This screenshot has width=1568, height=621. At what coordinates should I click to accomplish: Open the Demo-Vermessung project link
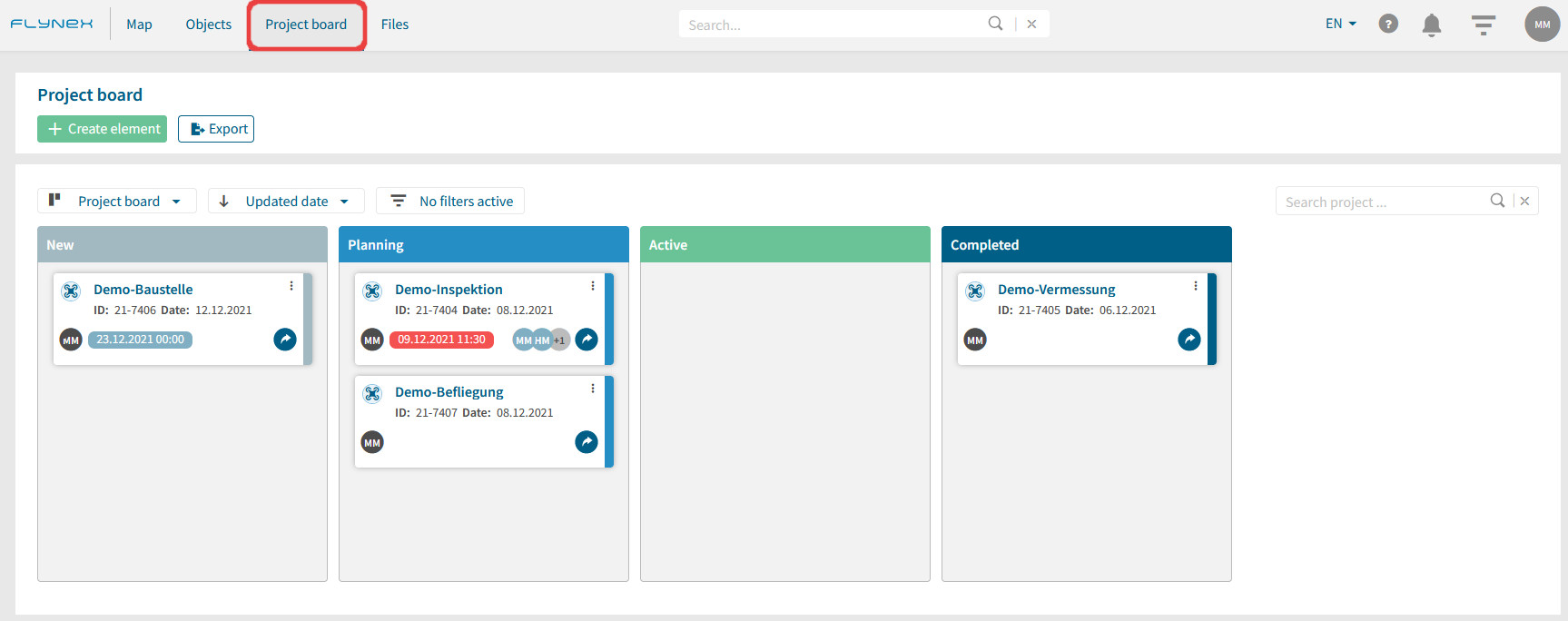coord(1057,290)
